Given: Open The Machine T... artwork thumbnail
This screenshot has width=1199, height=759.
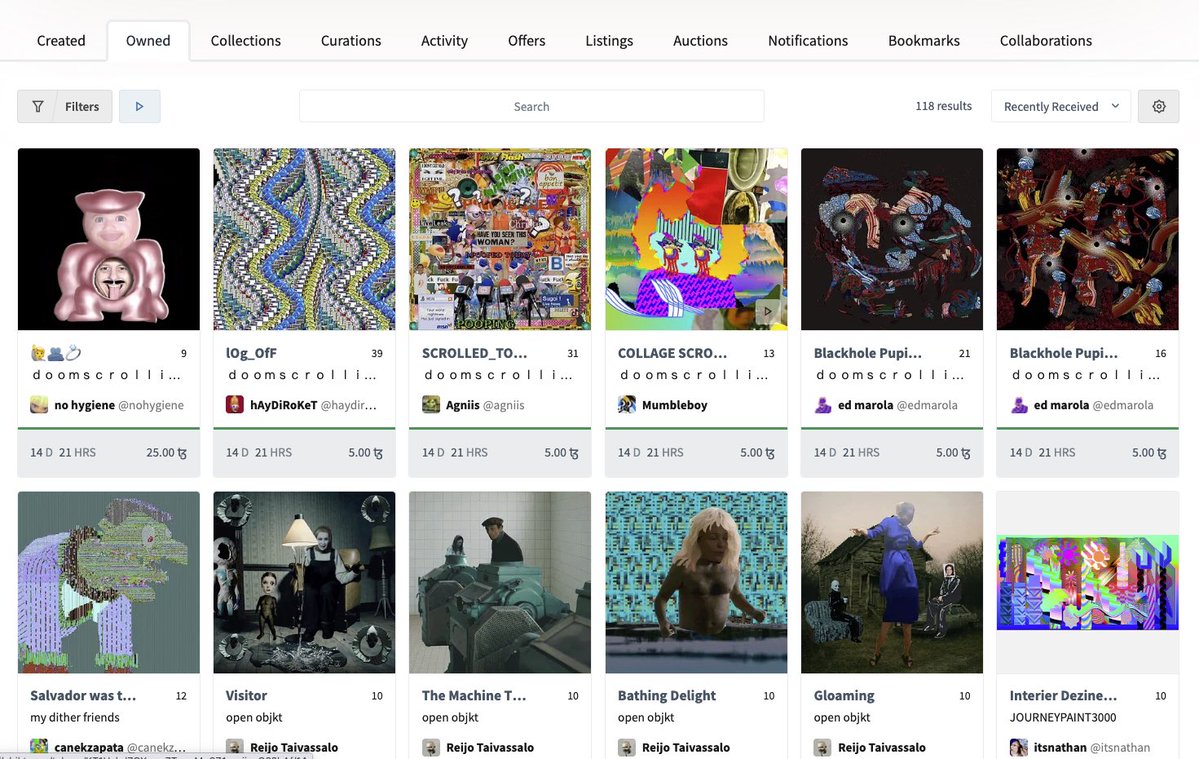Looking at the screenshot, I should coord(500,582).
